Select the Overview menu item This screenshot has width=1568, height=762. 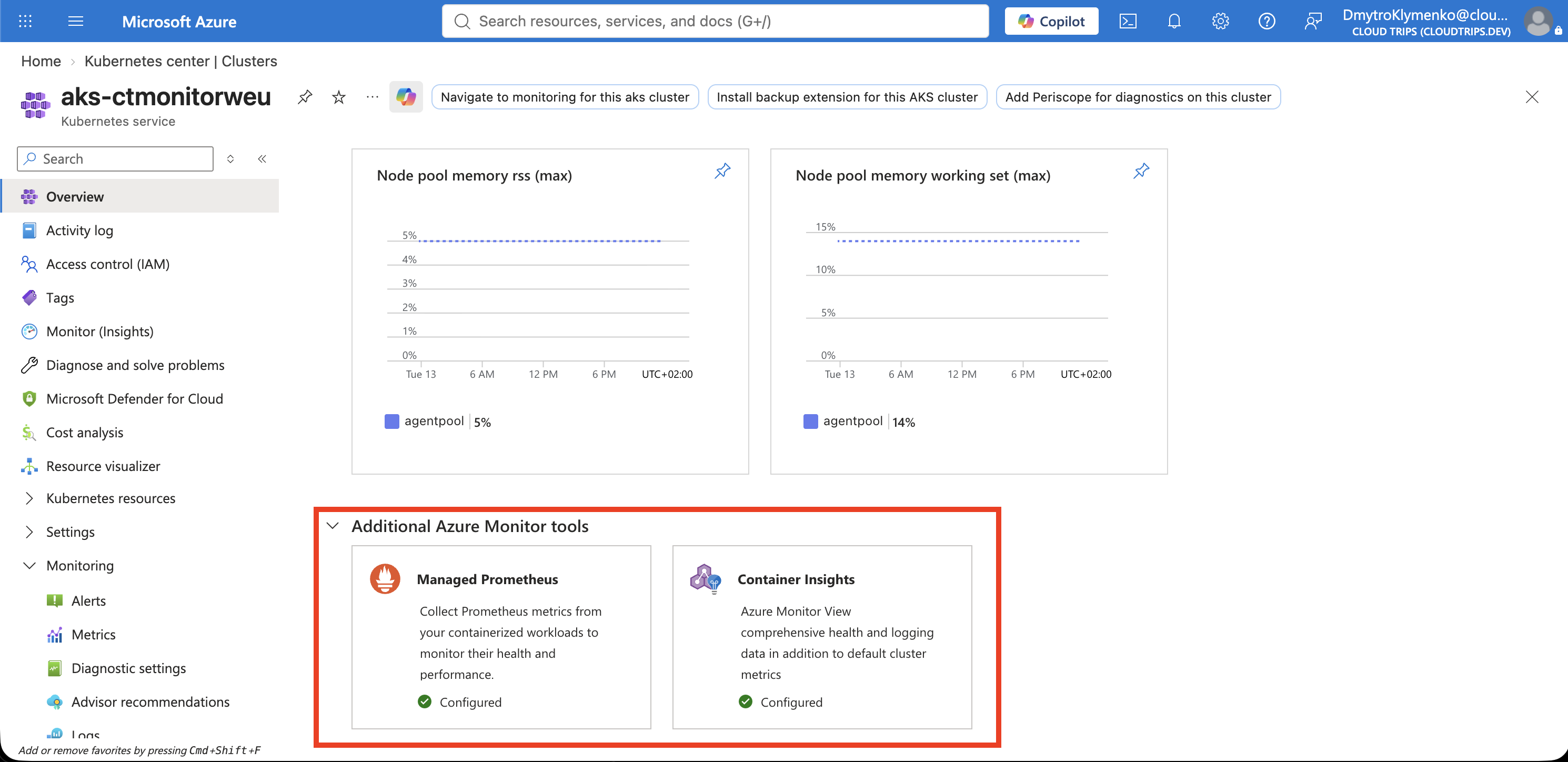click(140, 197)
